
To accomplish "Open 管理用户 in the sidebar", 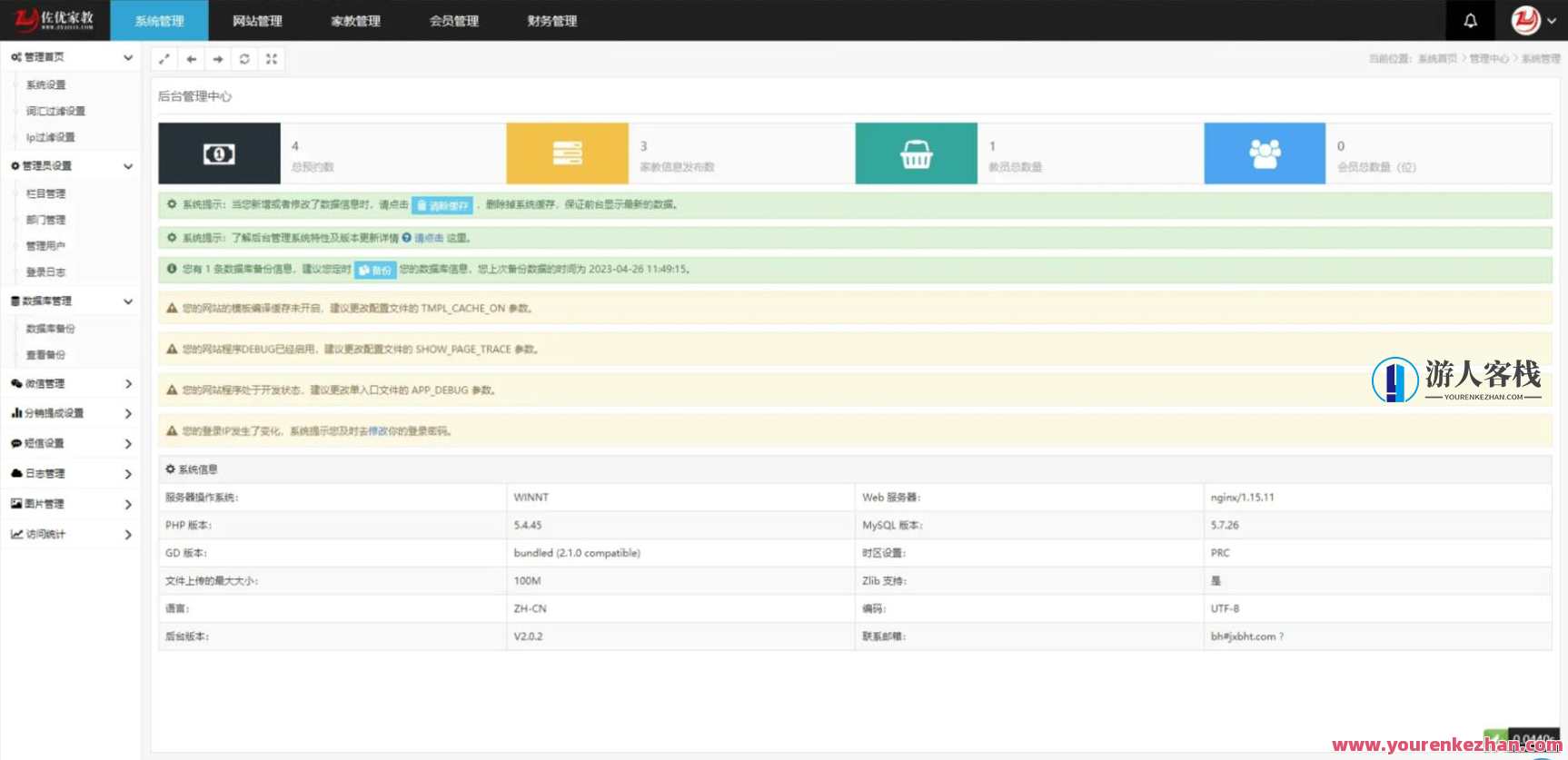I will point(45,246).
